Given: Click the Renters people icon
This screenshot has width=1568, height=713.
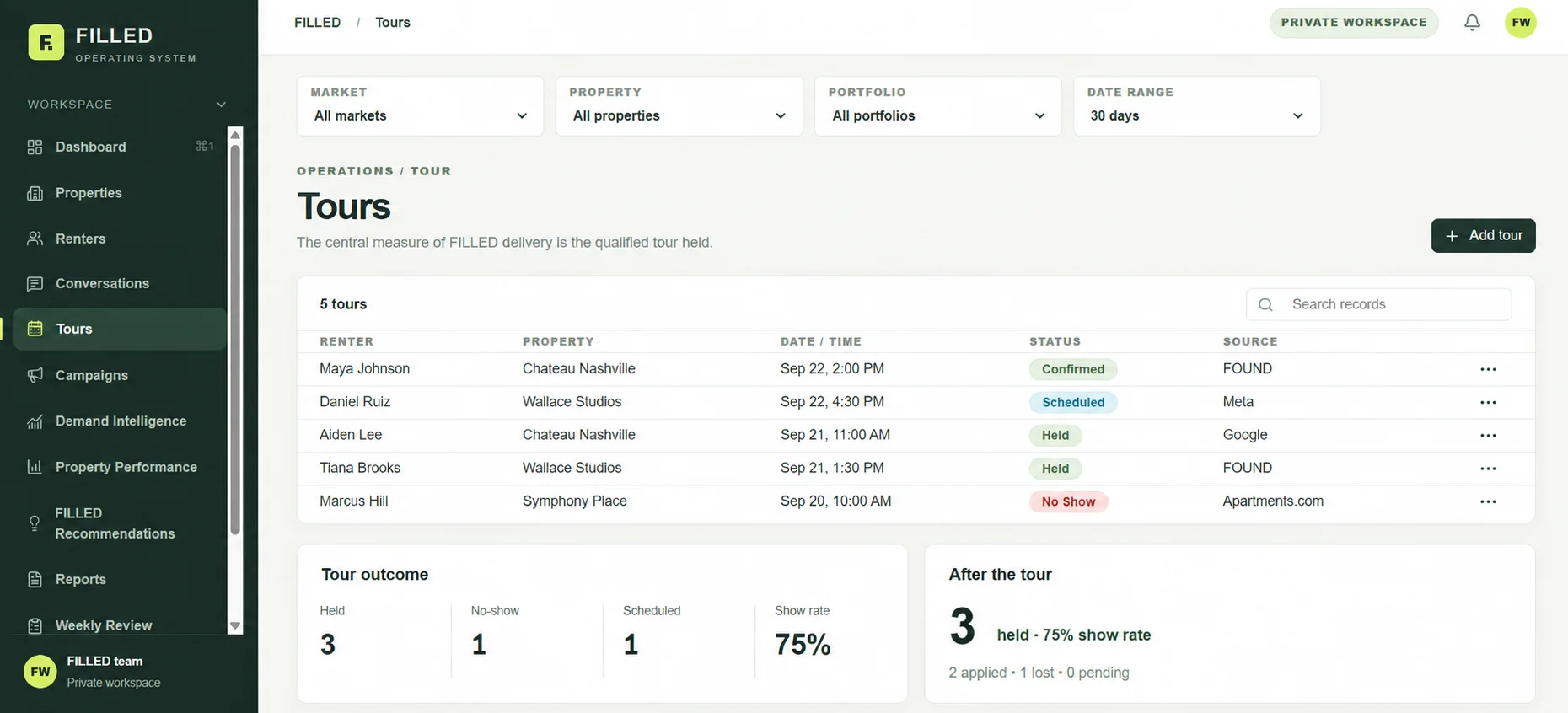Looking at the screenshot, I should [35, 239].
